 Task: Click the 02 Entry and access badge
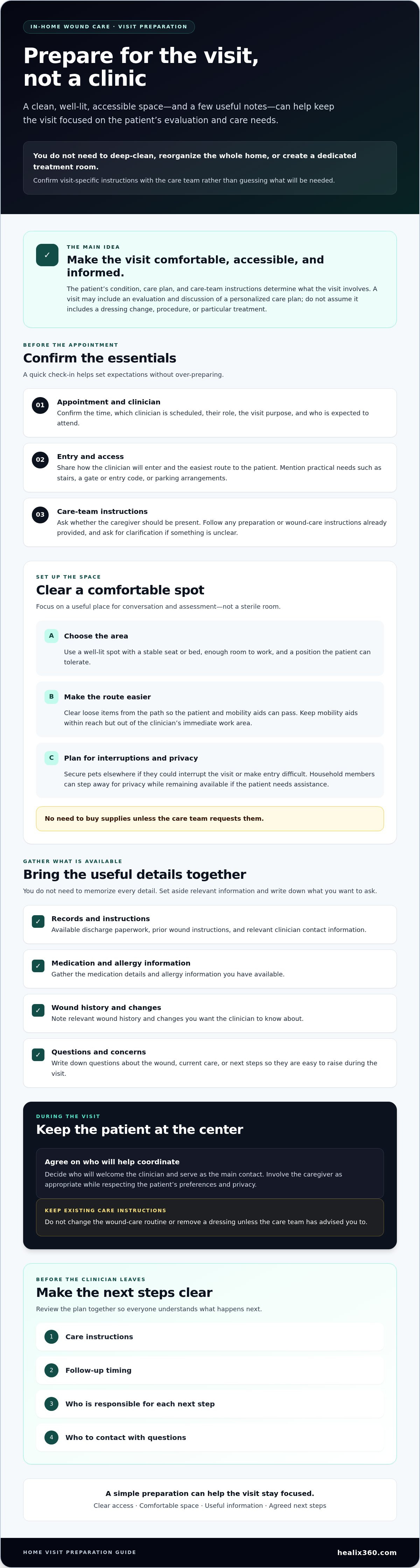(x=40, y=460)
